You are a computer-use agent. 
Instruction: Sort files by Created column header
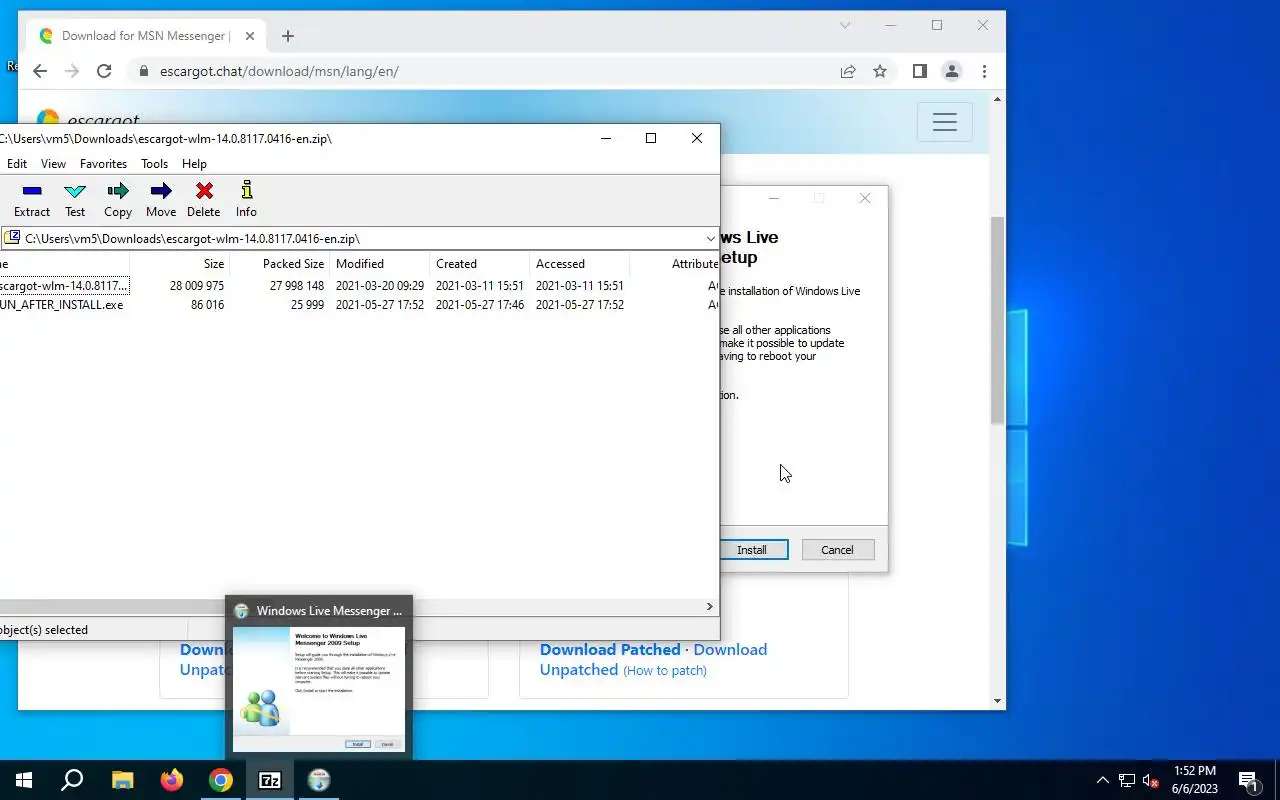coord(480,264)
